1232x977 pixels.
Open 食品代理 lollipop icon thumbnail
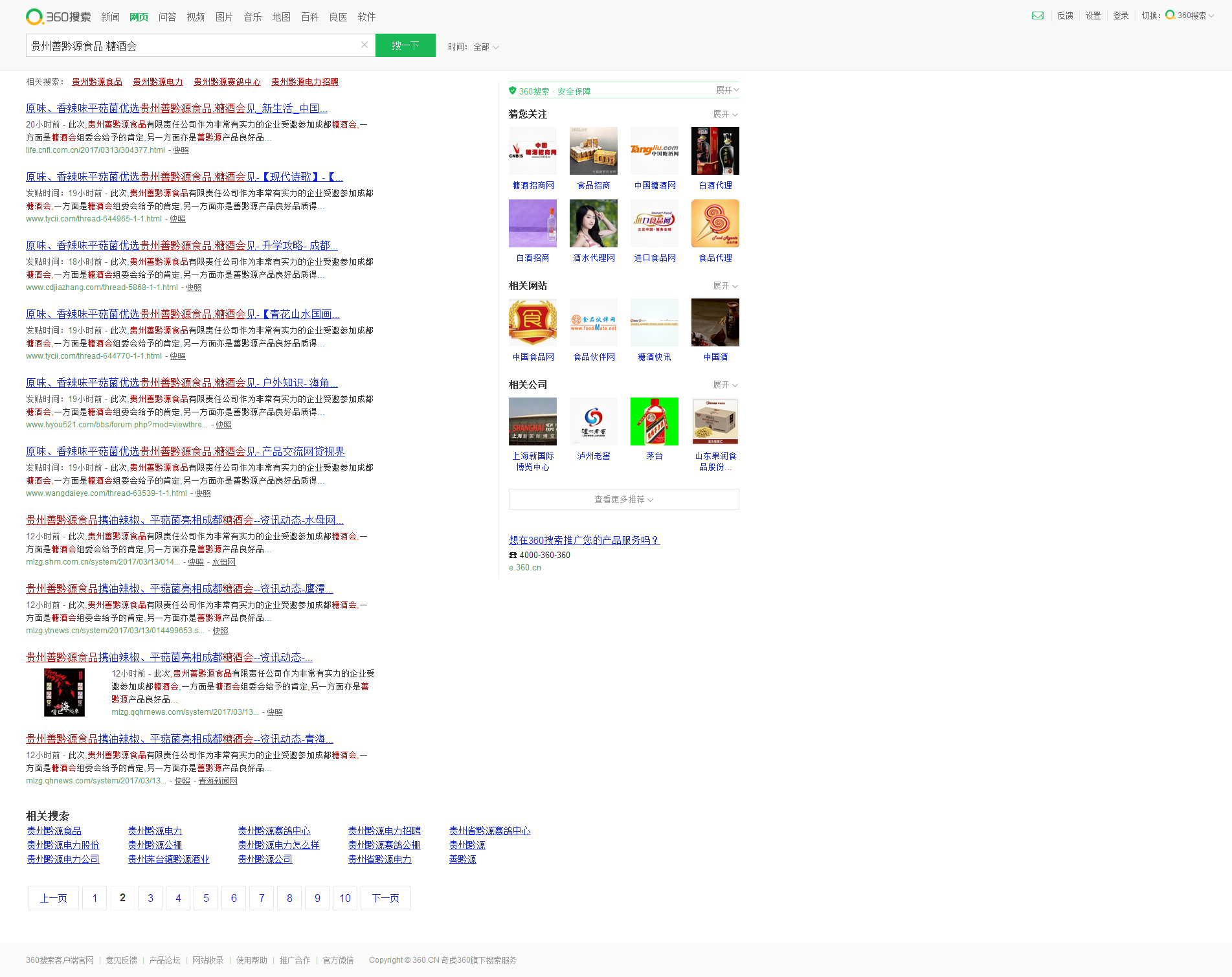coord(715,223)
